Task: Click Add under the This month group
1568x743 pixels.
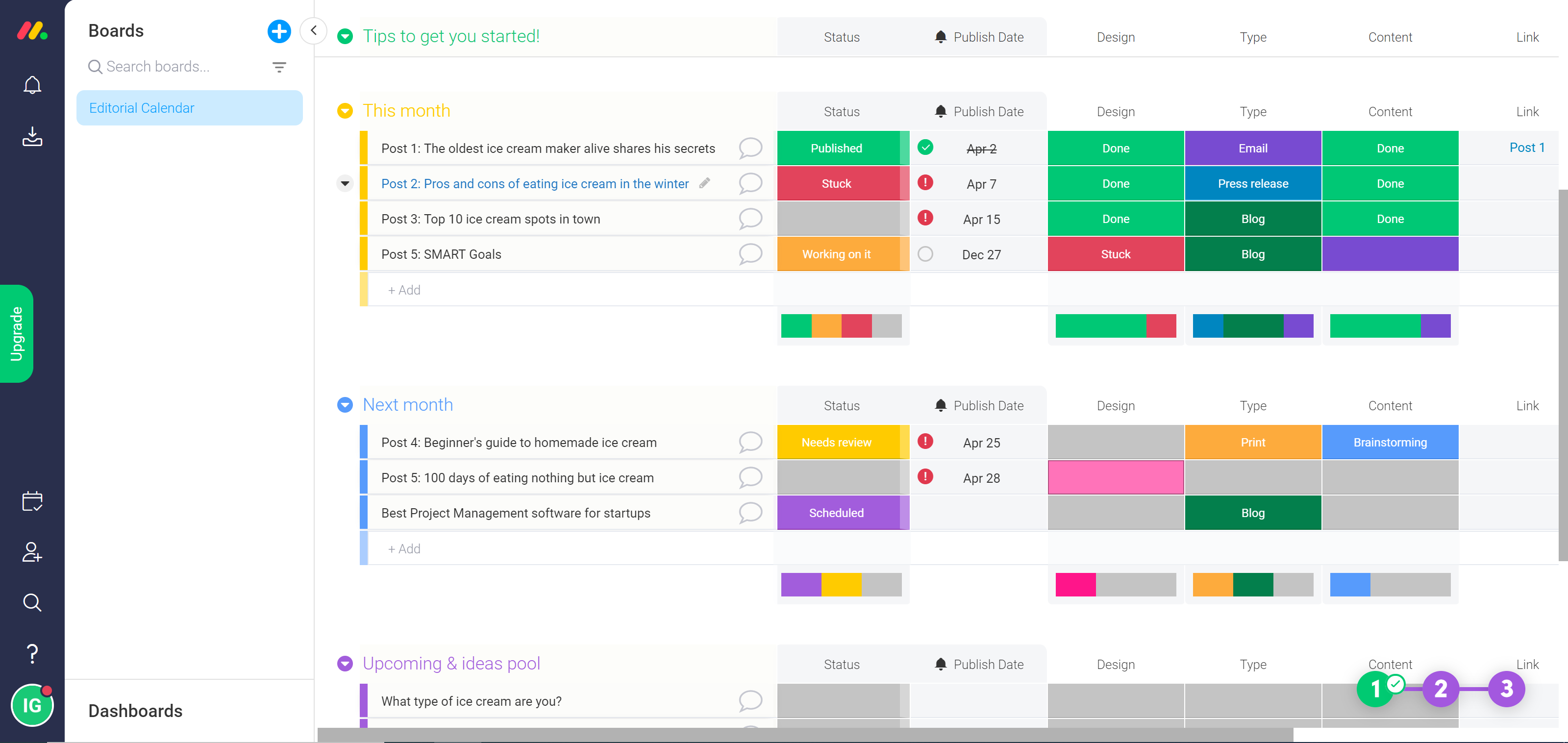Action: point(403,290)
